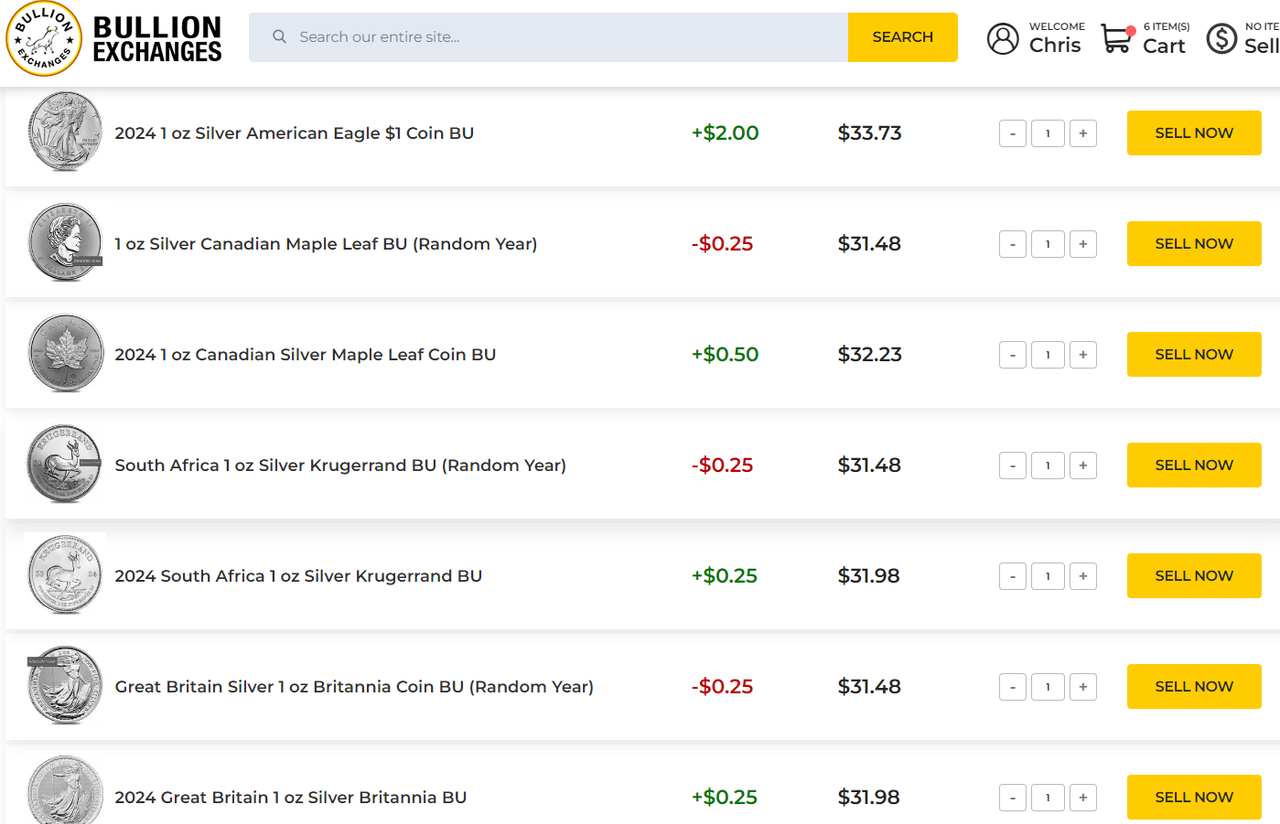Open the Krugerrand Random Year coin thumbnail
The image size is (1280, 824).
click(x=65, y=464)
